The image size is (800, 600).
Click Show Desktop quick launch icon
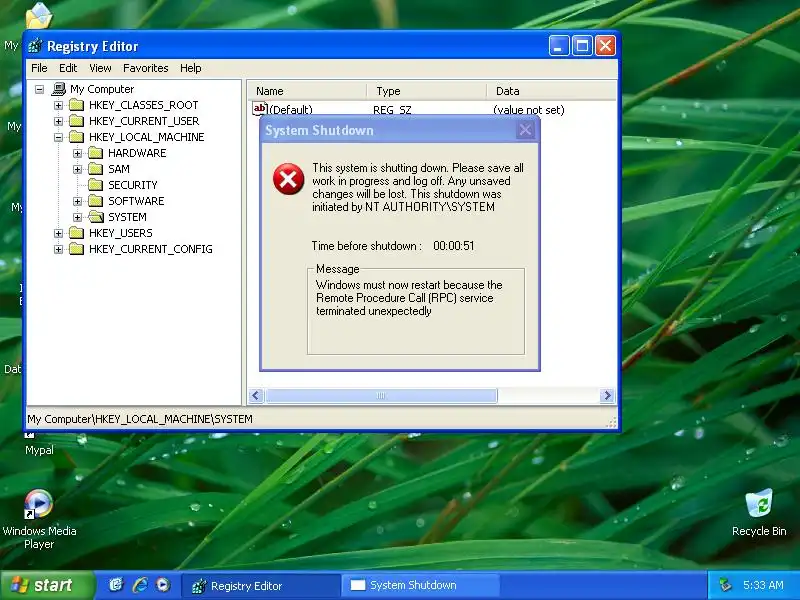click(116, 585)
